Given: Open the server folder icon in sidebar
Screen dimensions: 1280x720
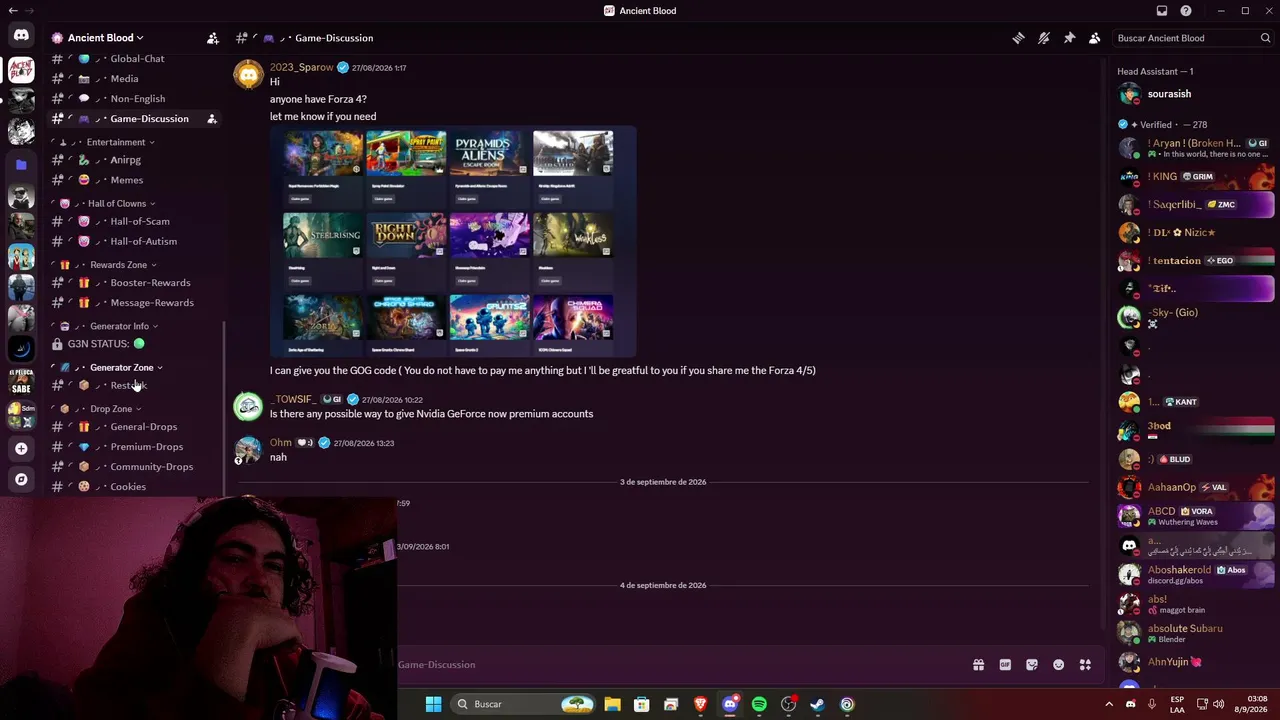Looking at the screenshot, I should click(21, 164).
